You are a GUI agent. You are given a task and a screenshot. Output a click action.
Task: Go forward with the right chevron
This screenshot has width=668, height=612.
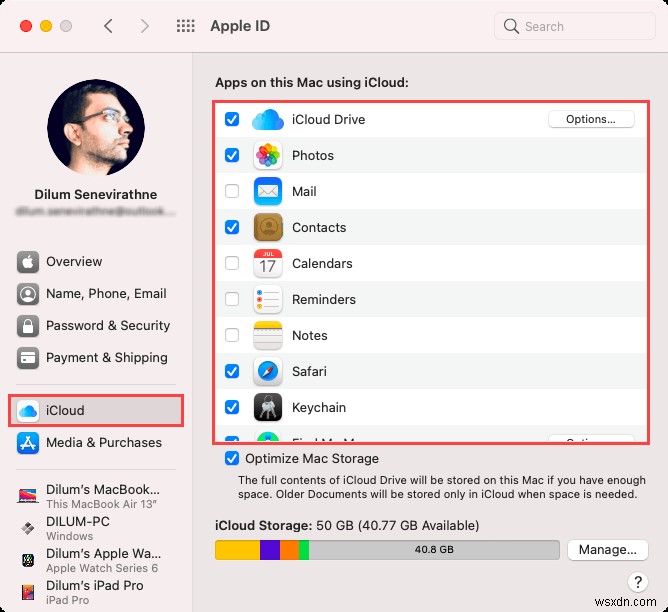click(x=145, y=26)
